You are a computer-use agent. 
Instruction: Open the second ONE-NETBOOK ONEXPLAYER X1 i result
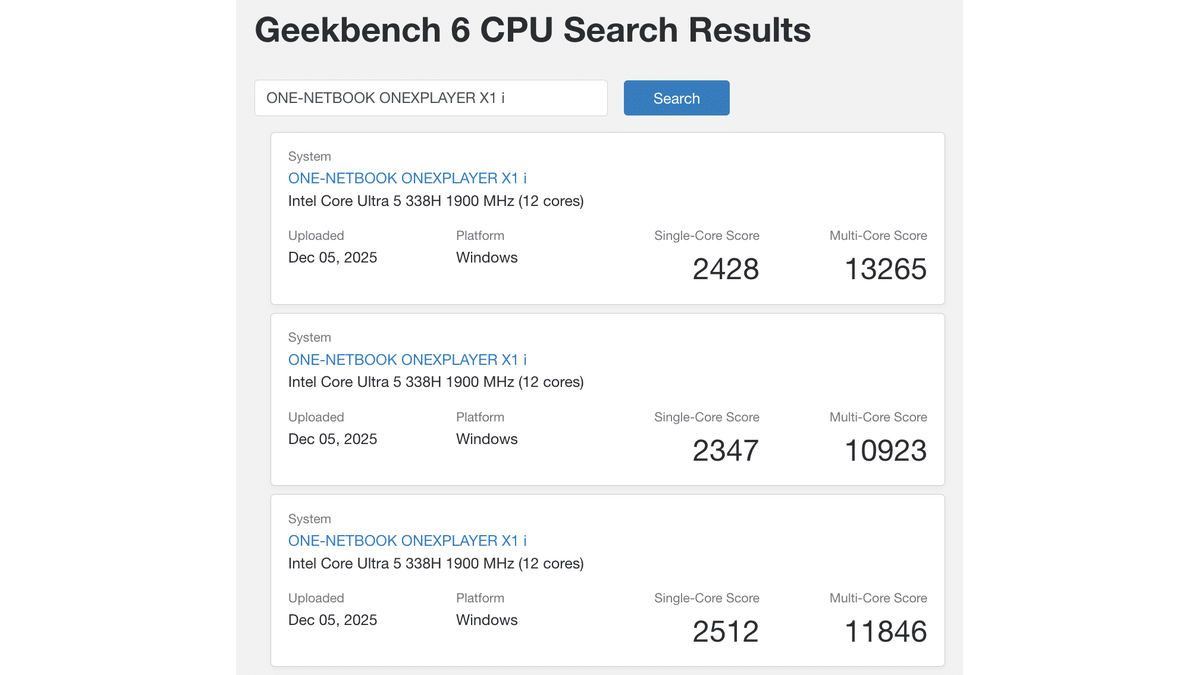point(407,359)
